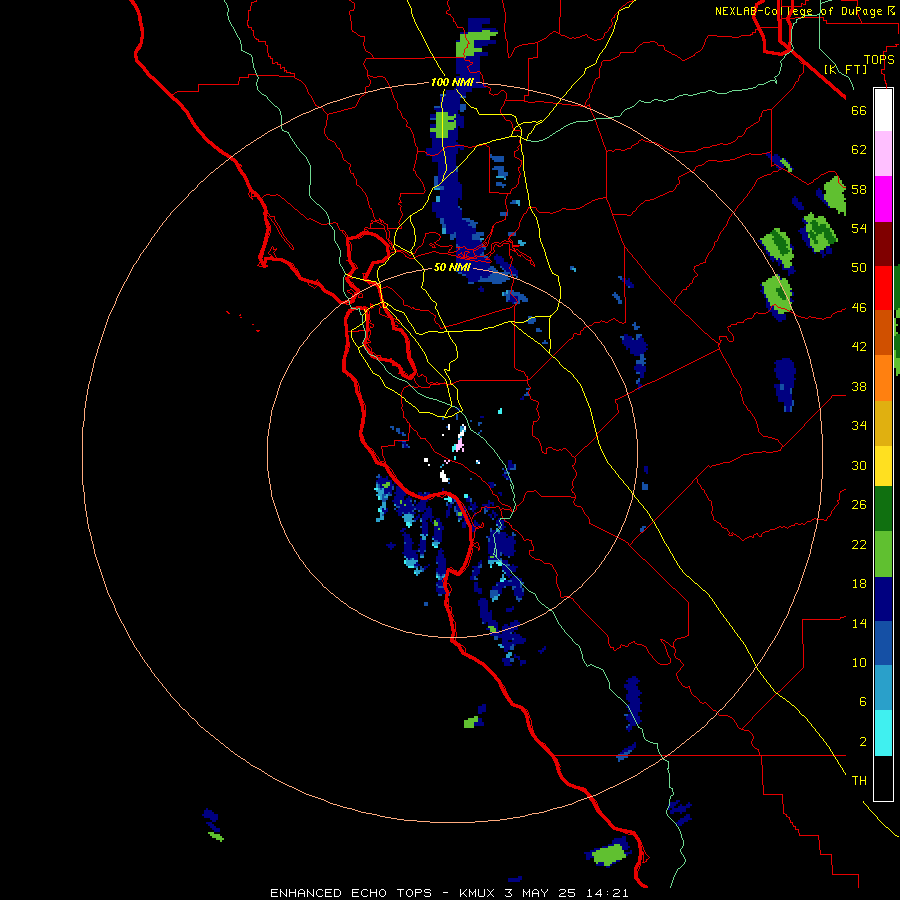Viewport: 900px width, 900px height.
Task: Pick the light pink legend swatch
Action: tap(883, 153)
